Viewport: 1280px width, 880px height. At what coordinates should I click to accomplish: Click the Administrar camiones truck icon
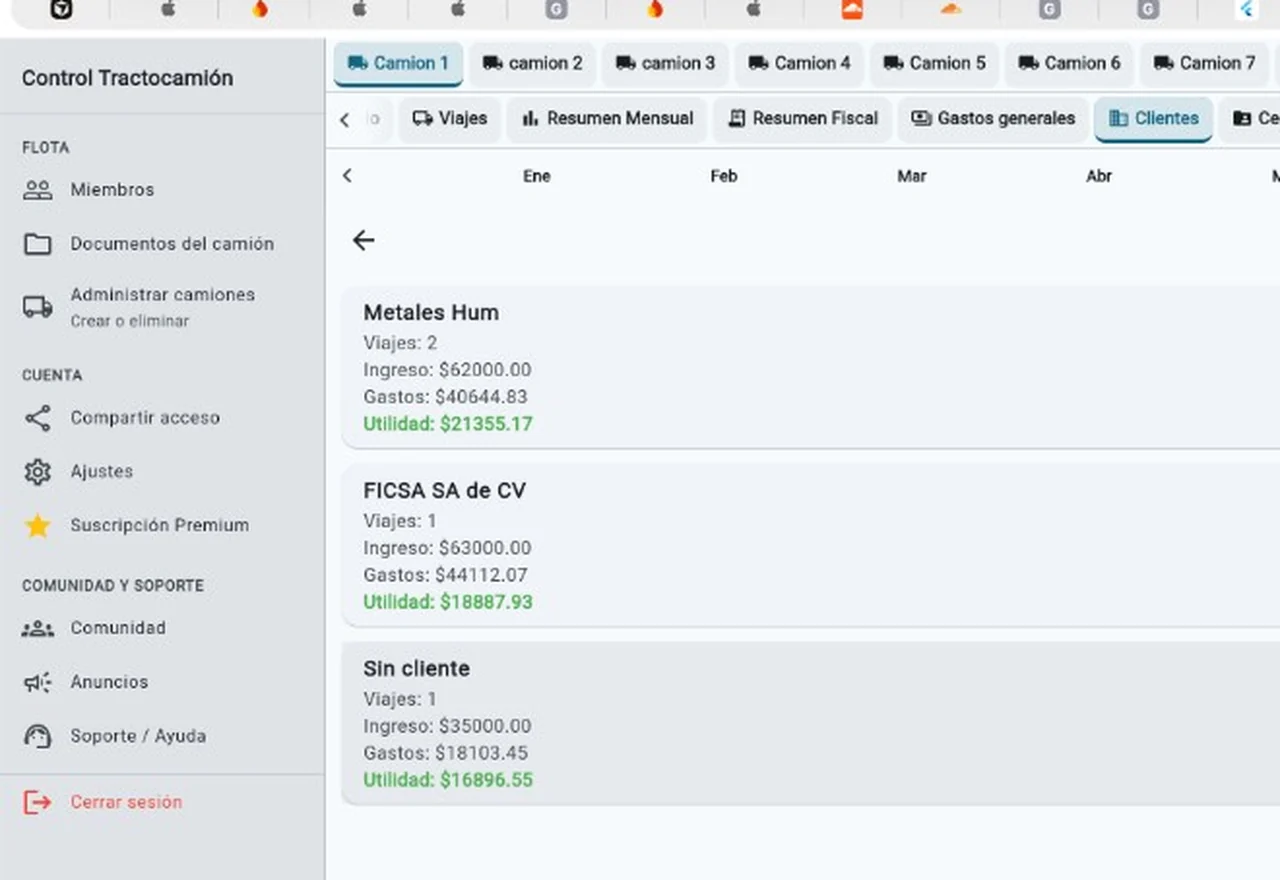38,306
